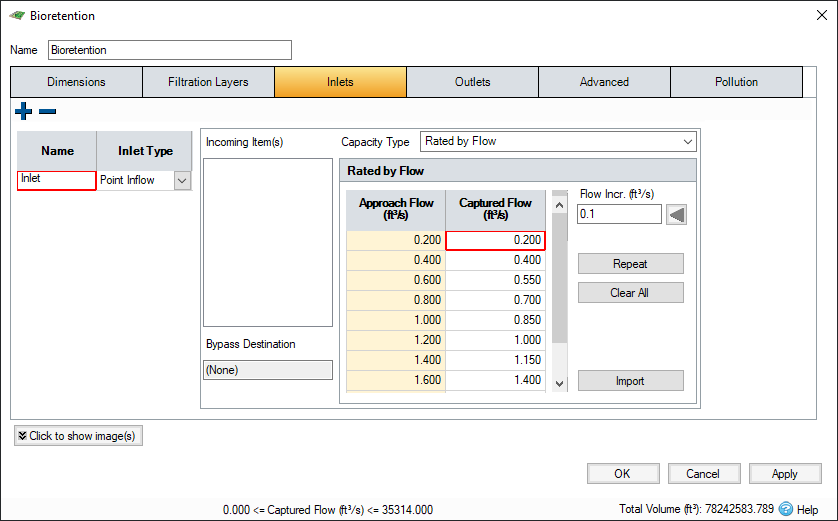Click the Total Volume status text
This screenshot has width=838, height=521.
click(x=696, y=509)
